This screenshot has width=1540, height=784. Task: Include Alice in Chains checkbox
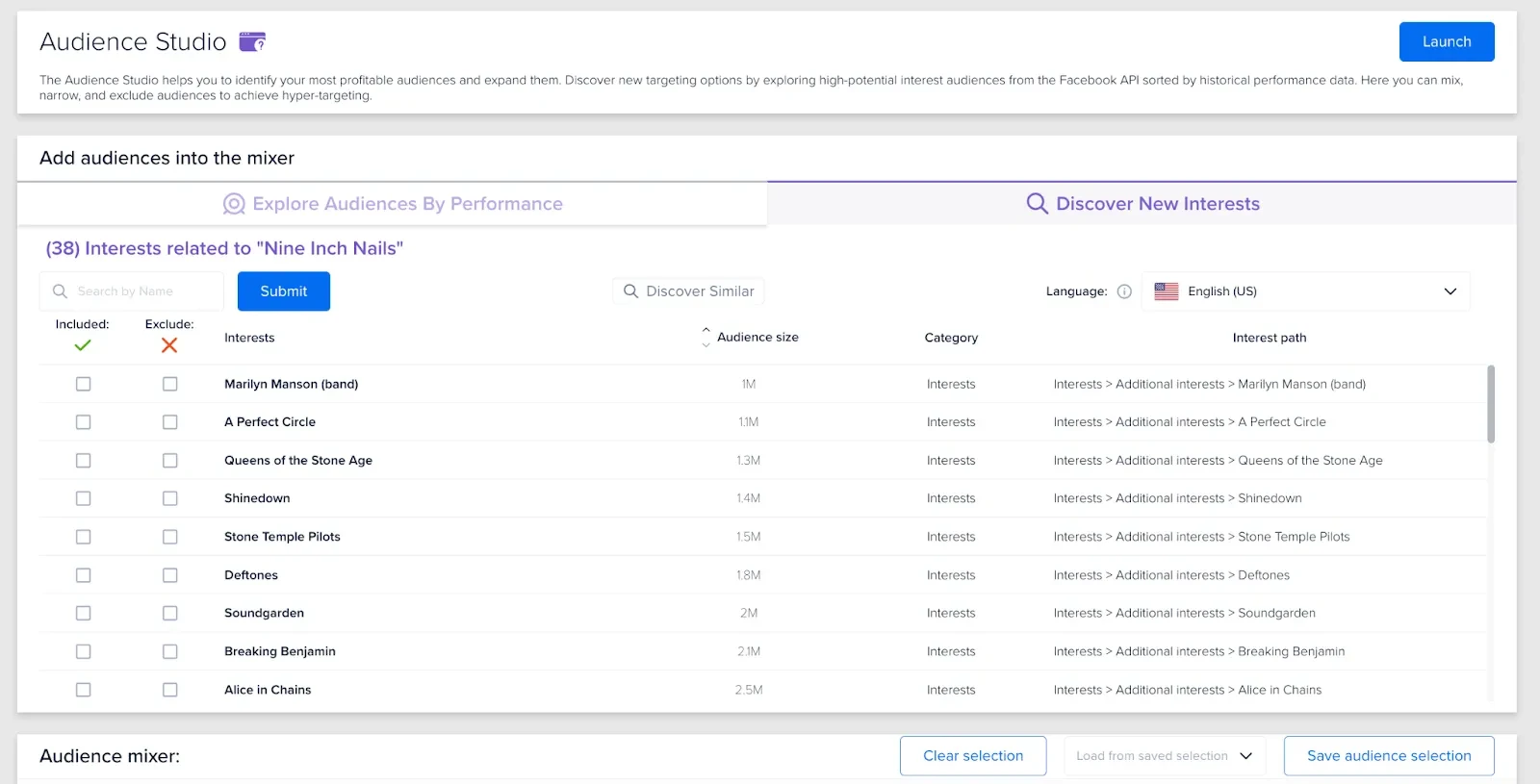click(84, 690)
